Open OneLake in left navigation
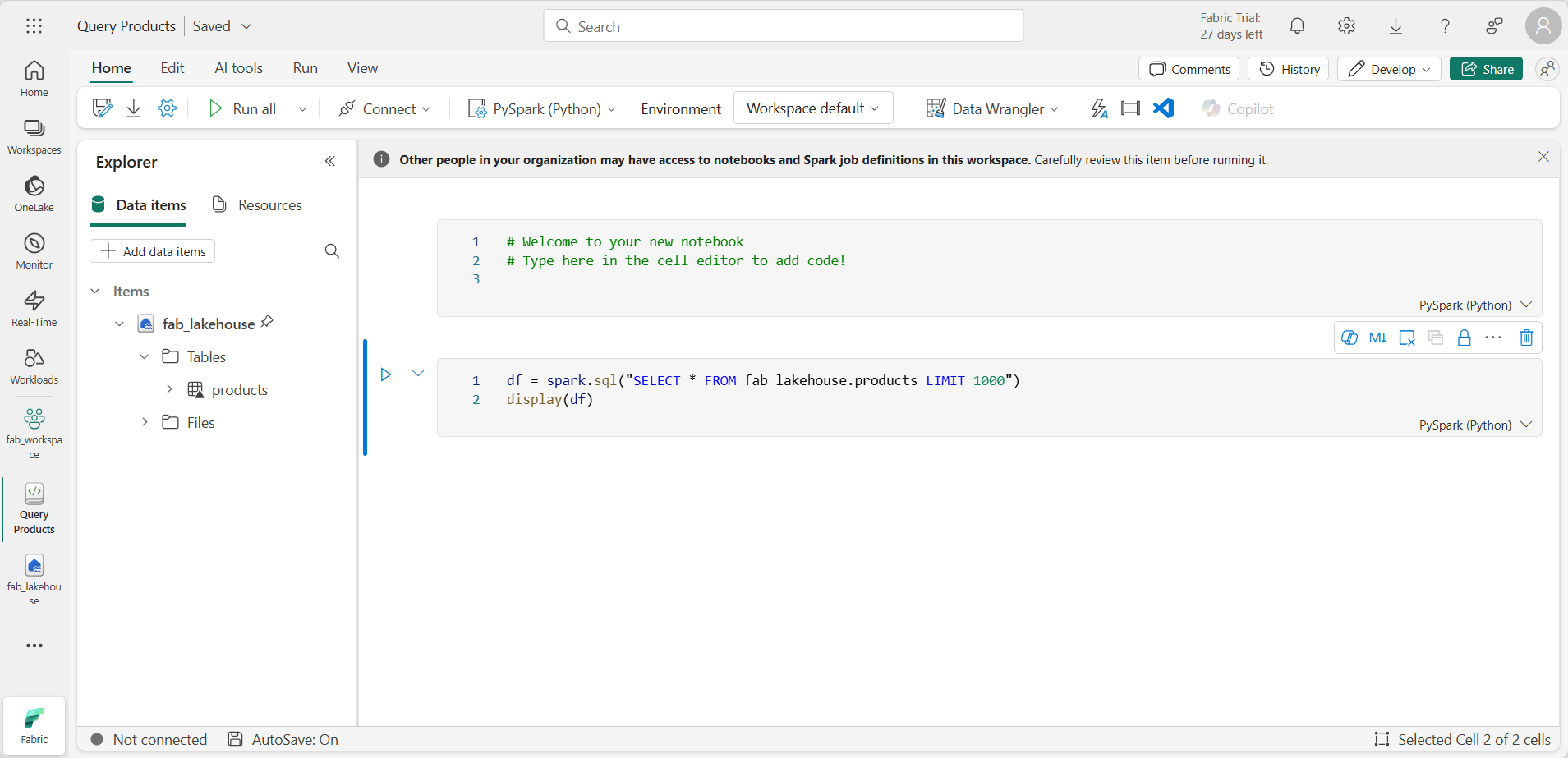The width and height of the screenshot is (1568, 758). tap(34, 194)
